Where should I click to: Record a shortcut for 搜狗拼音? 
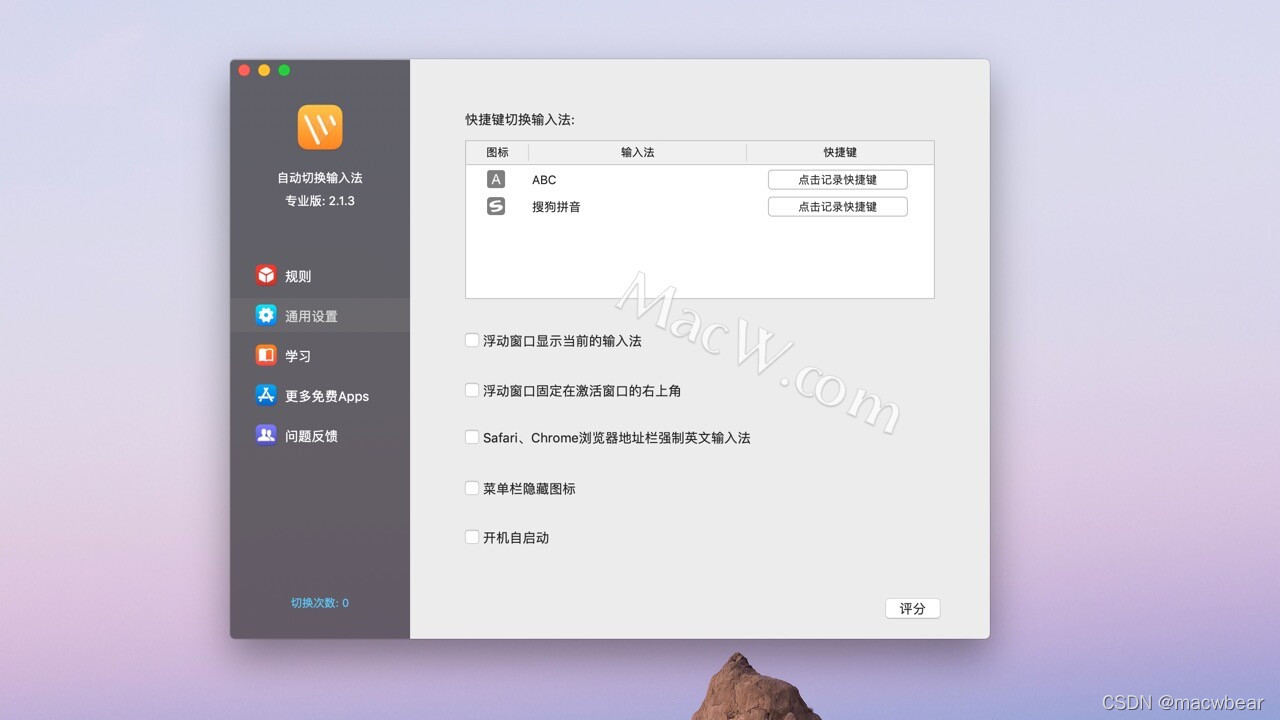click(837, 206)
